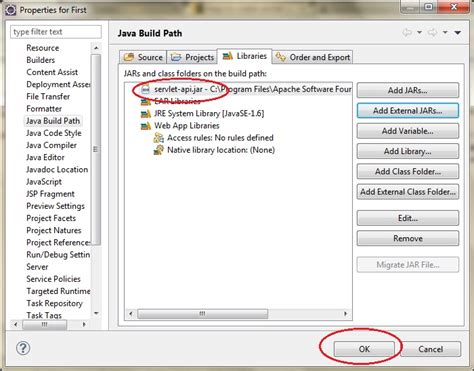
Task: Click the properties tree vertical scrollbar thumb
Action: point(96,149)
